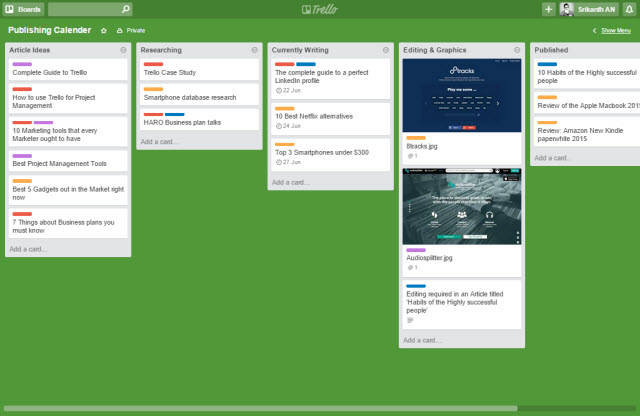Click the plus create icon

[549, 9]
